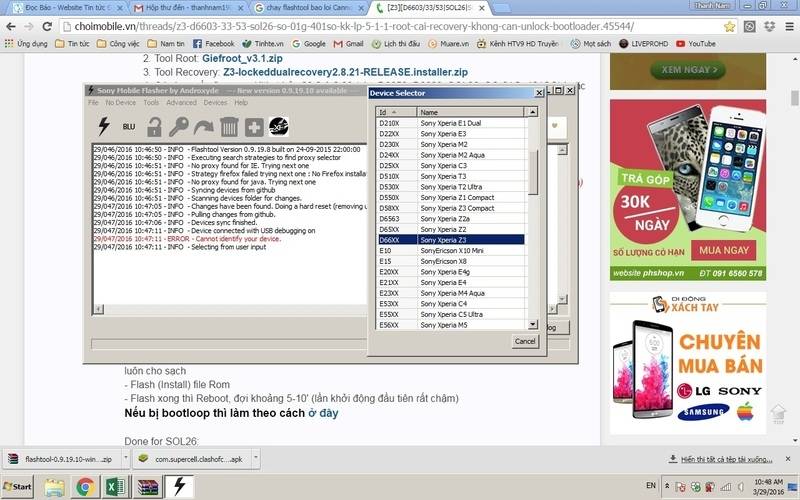Click the Start button
The image size is (800, 500).
(x=17, y=486)
